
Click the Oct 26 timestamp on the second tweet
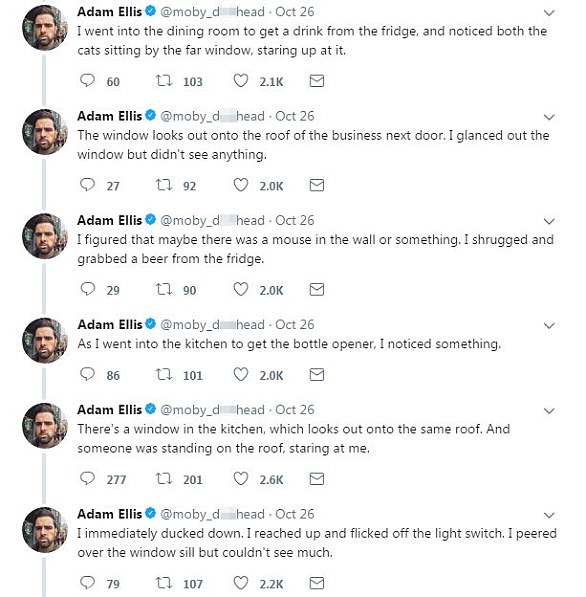point(295,116)
